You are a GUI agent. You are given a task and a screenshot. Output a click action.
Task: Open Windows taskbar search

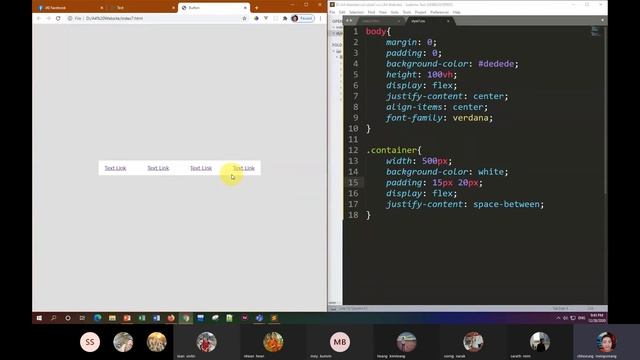(53, 318)
